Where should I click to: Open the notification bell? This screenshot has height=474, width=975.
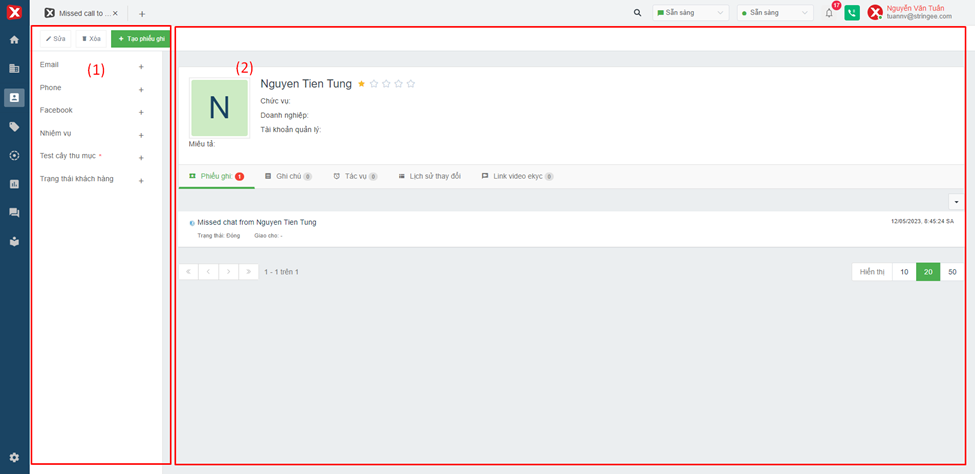tap(829, 13)
